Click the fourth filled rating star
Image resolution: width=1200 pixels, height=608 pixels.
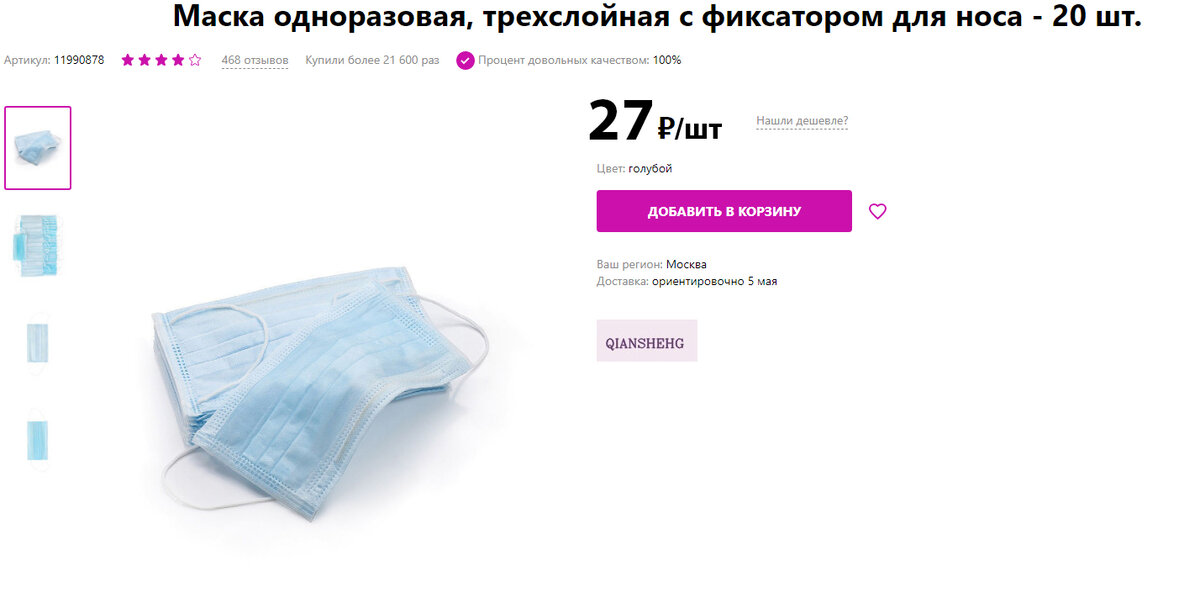click(x=178, y=60)
